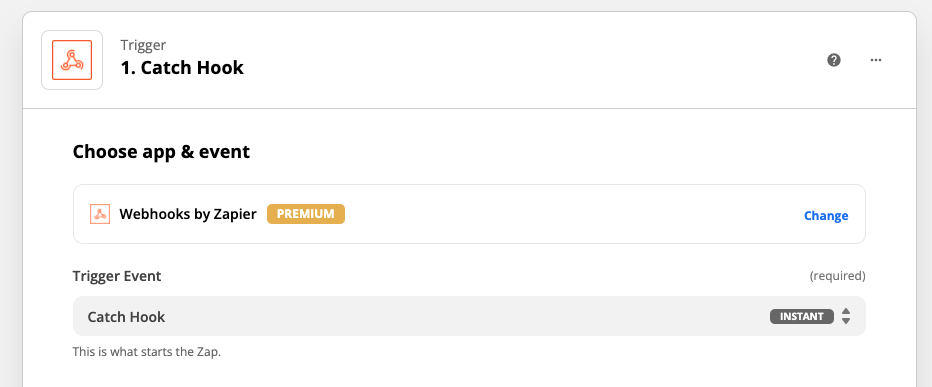Screen dimensions: 932x387
Task: Click Change to switch the app
Action: click(x=826, y=216)
